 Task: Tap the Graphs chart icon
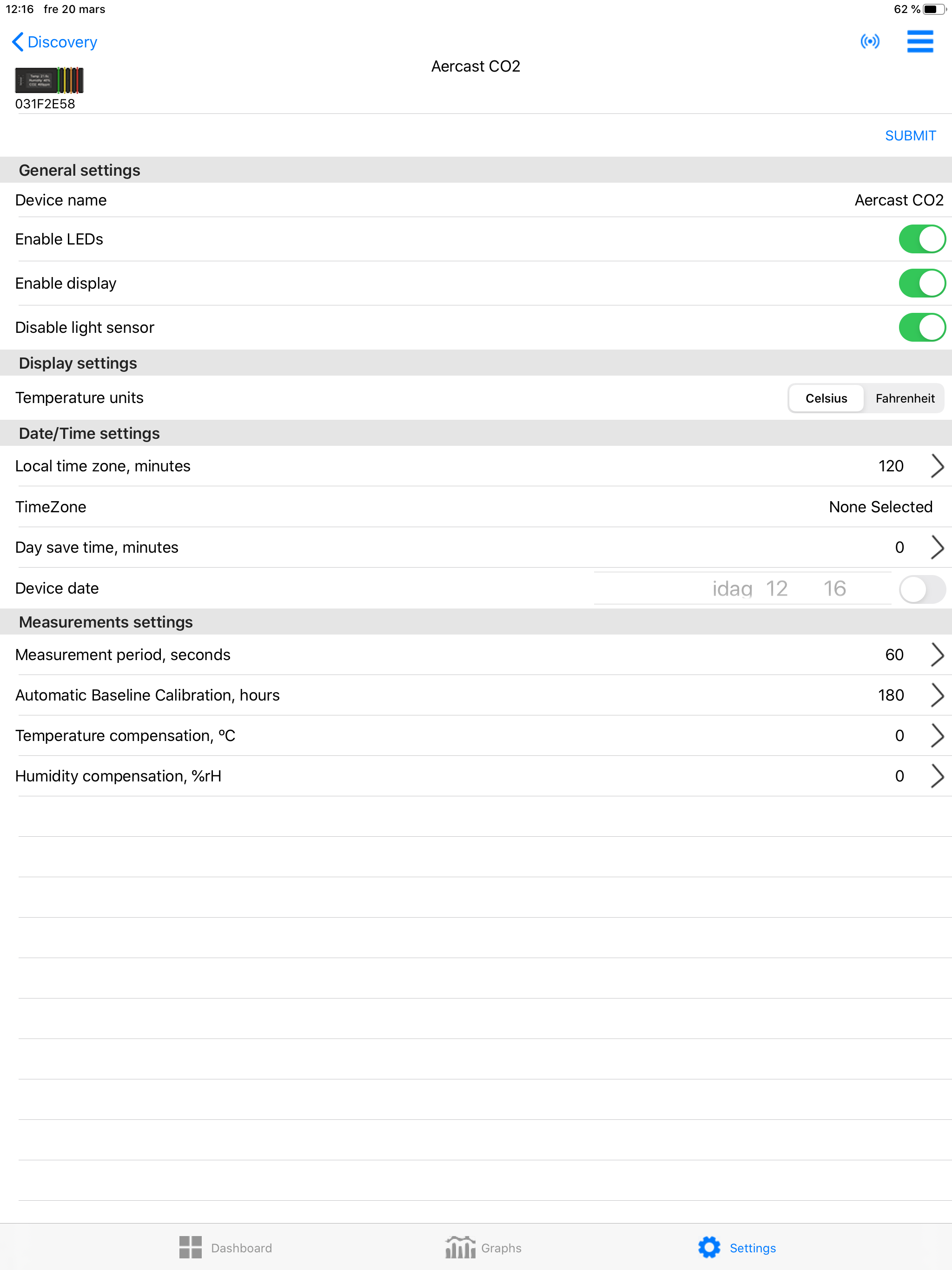point(460,1247)
